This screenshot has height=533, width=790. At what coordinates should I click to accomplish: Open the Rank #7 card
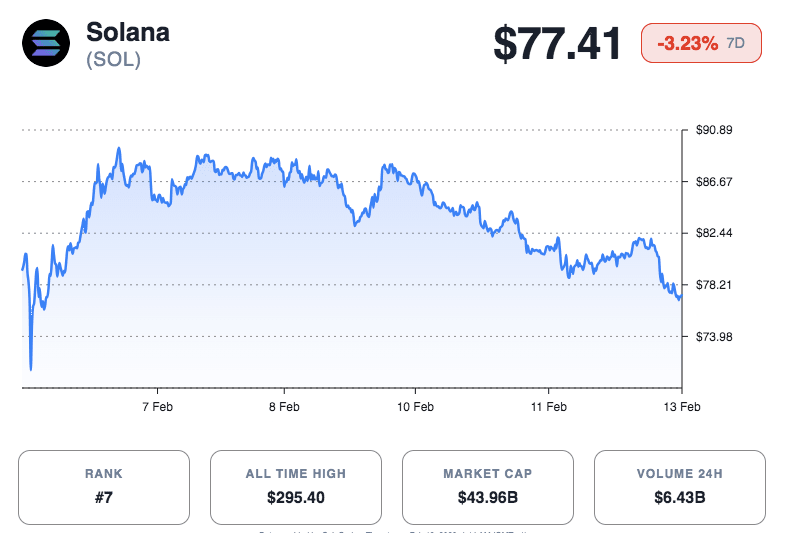pyautogui.click(x=104, y=487)
